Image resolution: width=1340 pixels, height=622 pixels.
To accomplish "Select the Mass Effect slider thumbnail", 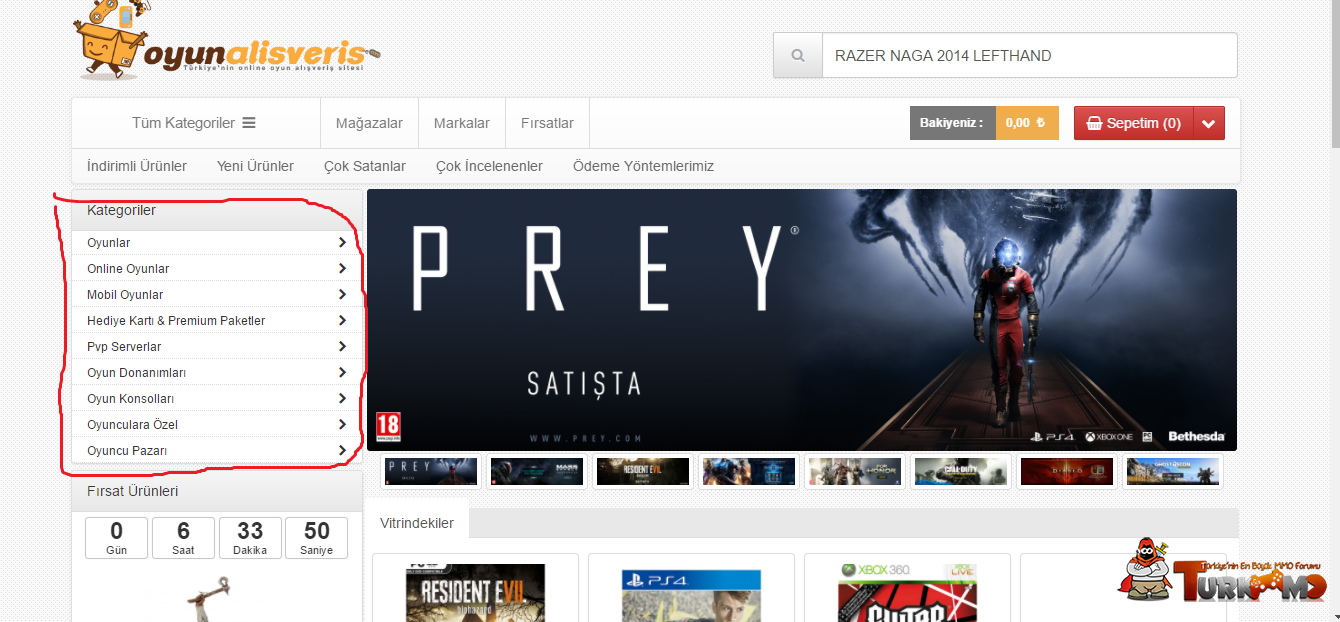I will tap(537, 471).
